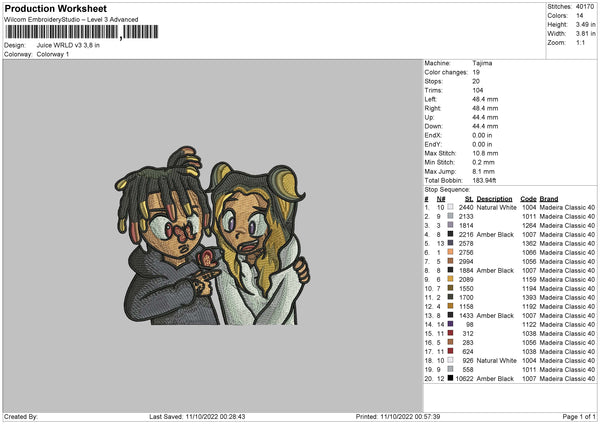Click the Left value 48.4 mm

(x=485, y=99)
